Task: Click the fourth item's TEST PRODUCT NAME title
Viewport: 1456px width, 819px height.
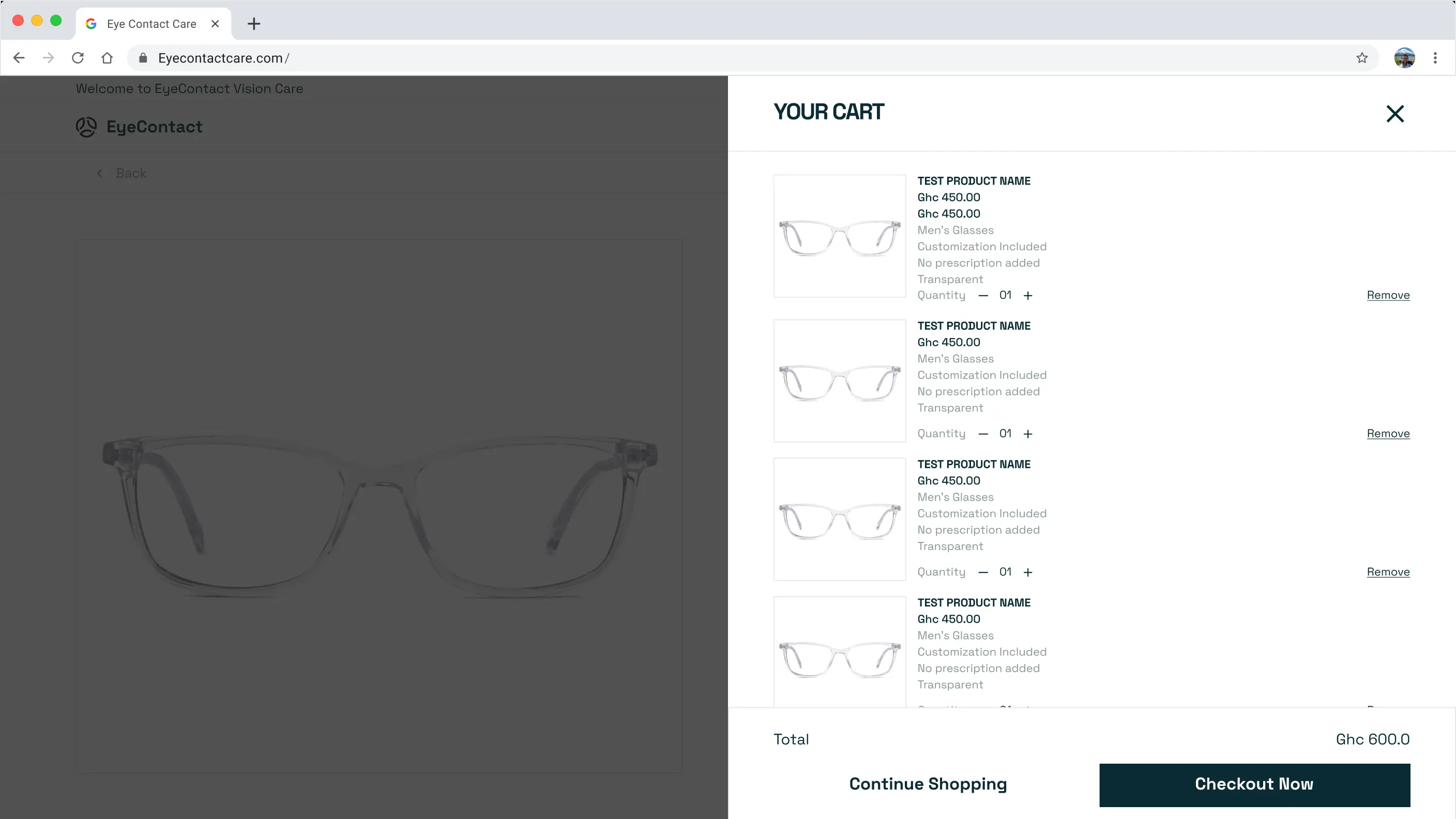Action: 973,602
